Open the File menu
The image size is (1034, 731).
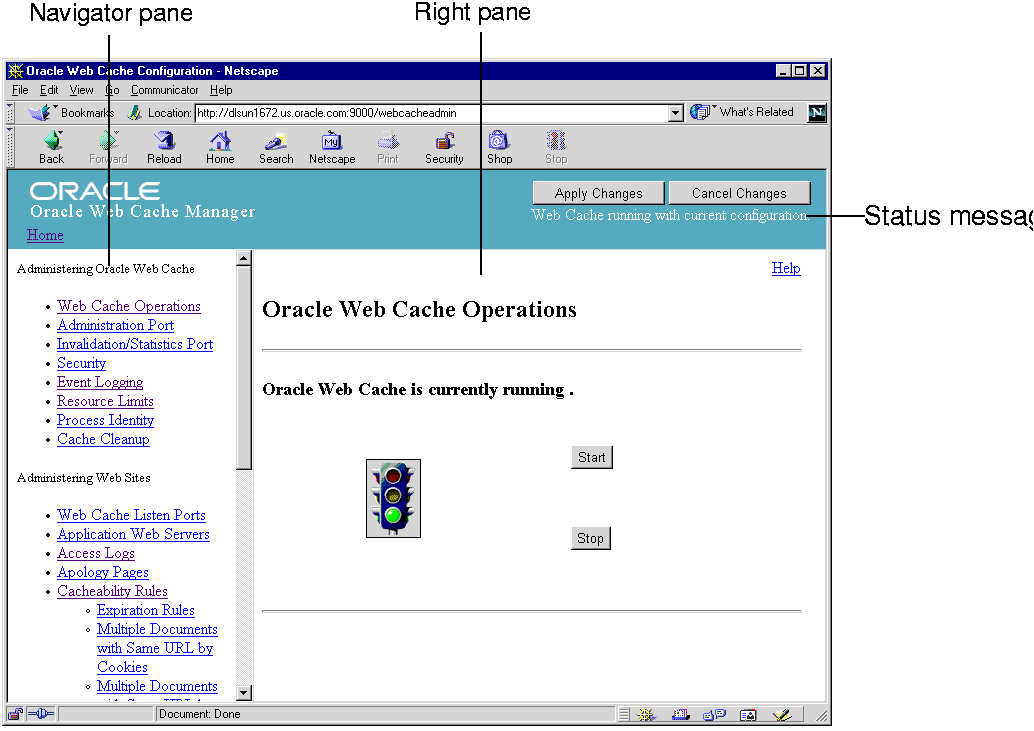point(20,90)
